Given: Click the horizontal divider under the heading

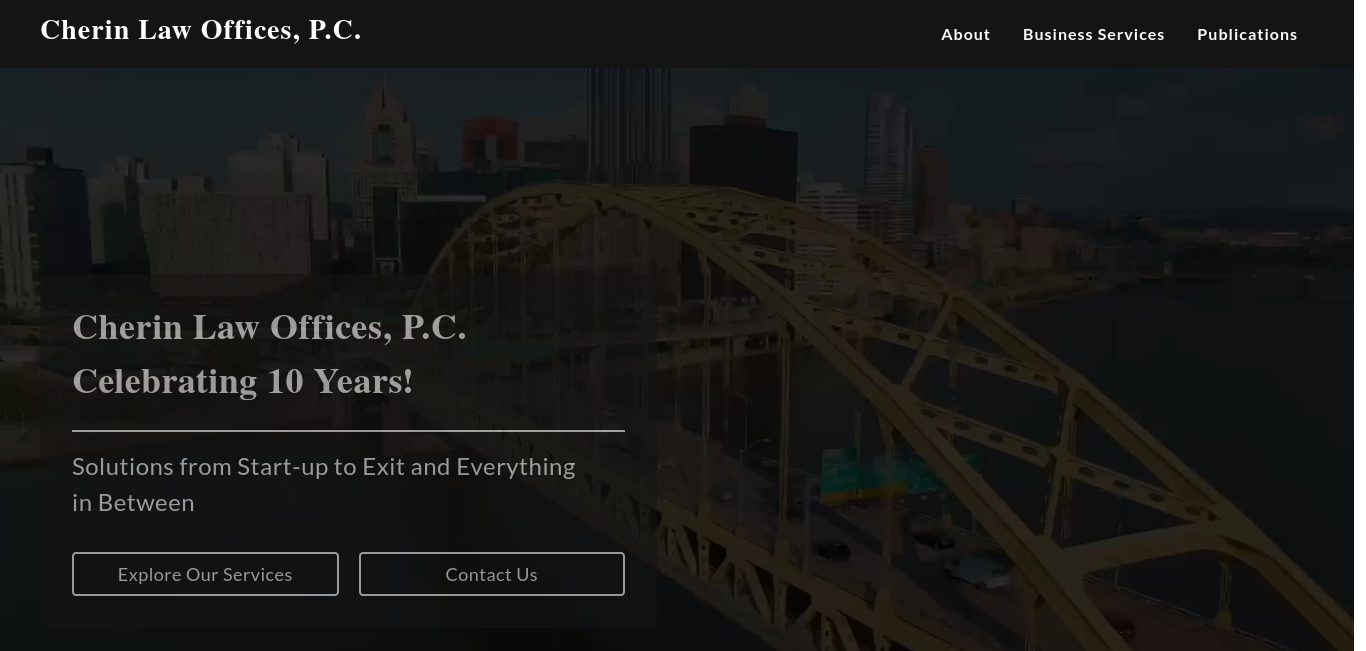Looking at the screenshot, I should (348, 431).
